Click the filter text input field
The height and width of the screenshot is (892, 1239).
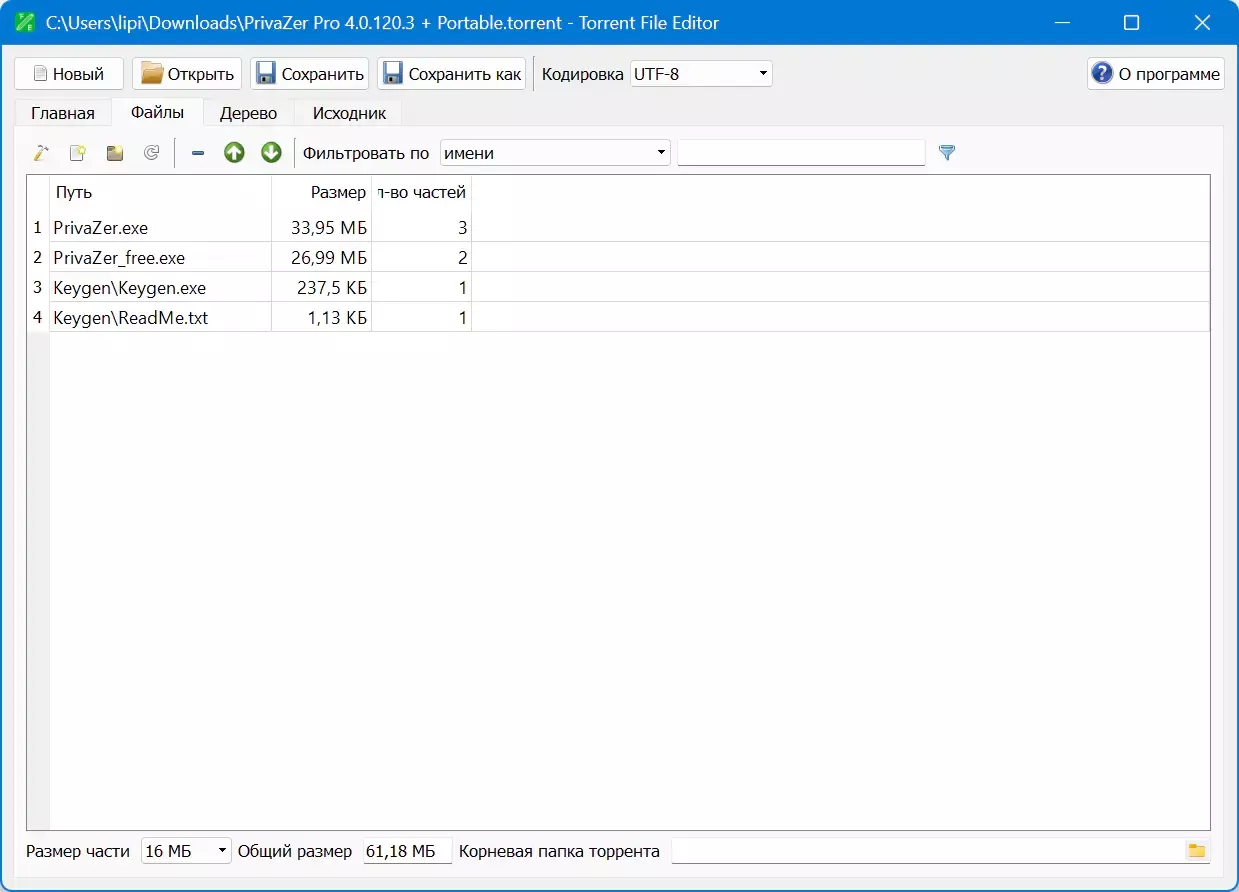point(801,153)
